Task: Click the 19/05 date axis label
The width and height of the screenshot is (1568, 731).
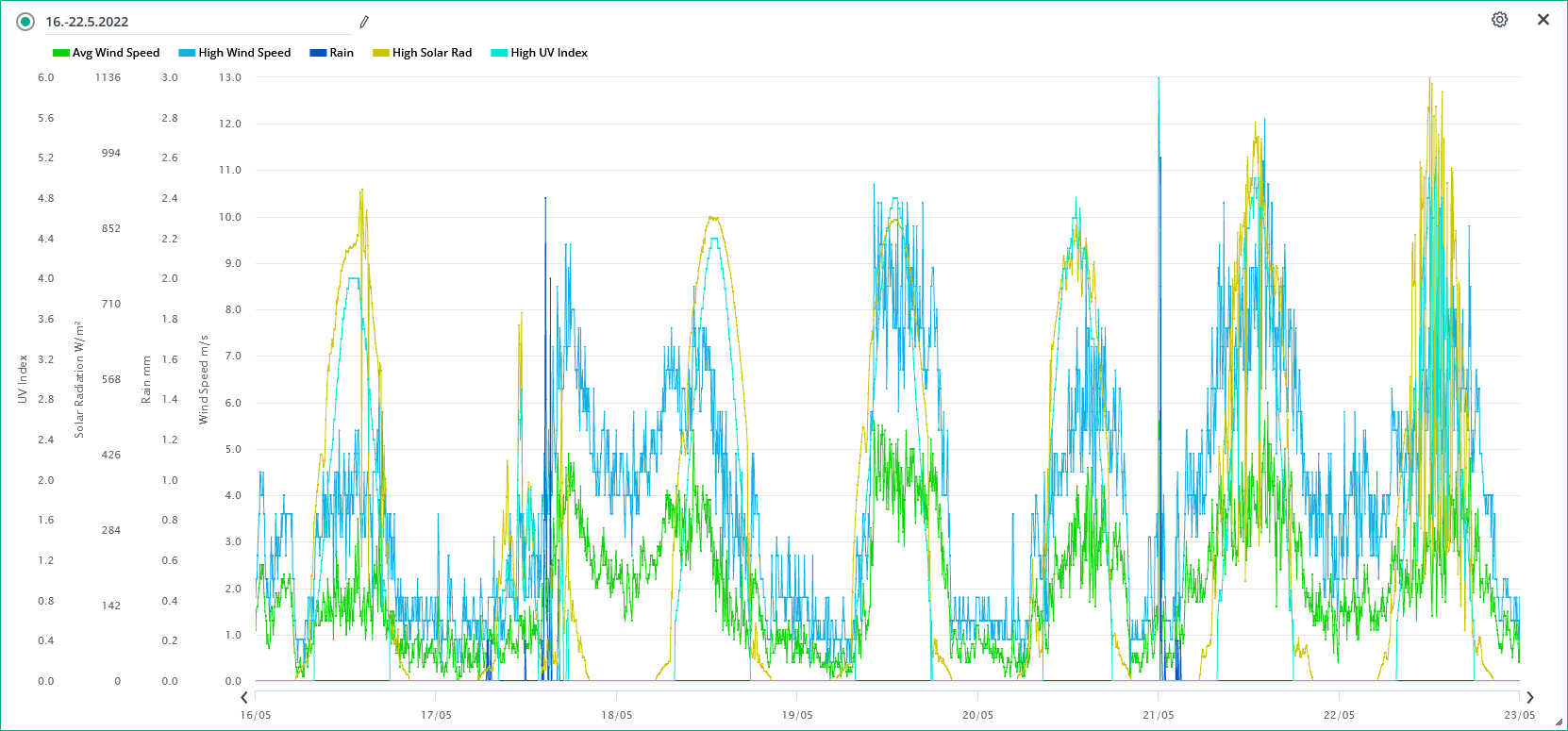Action: pos(797,715)
